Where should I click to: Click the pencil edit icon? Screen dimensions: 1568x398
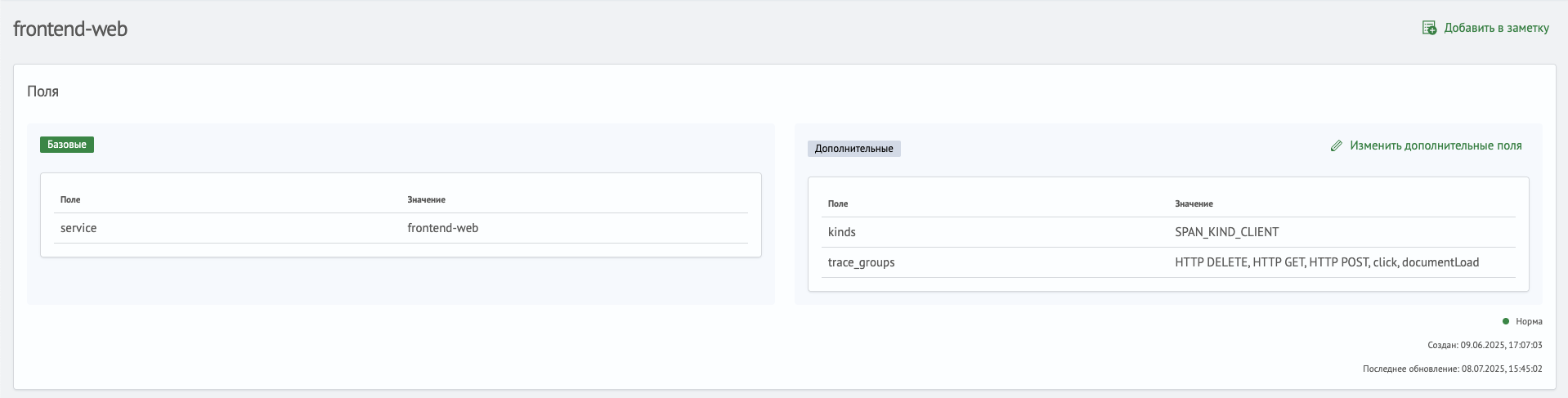tap(1336, 146)
